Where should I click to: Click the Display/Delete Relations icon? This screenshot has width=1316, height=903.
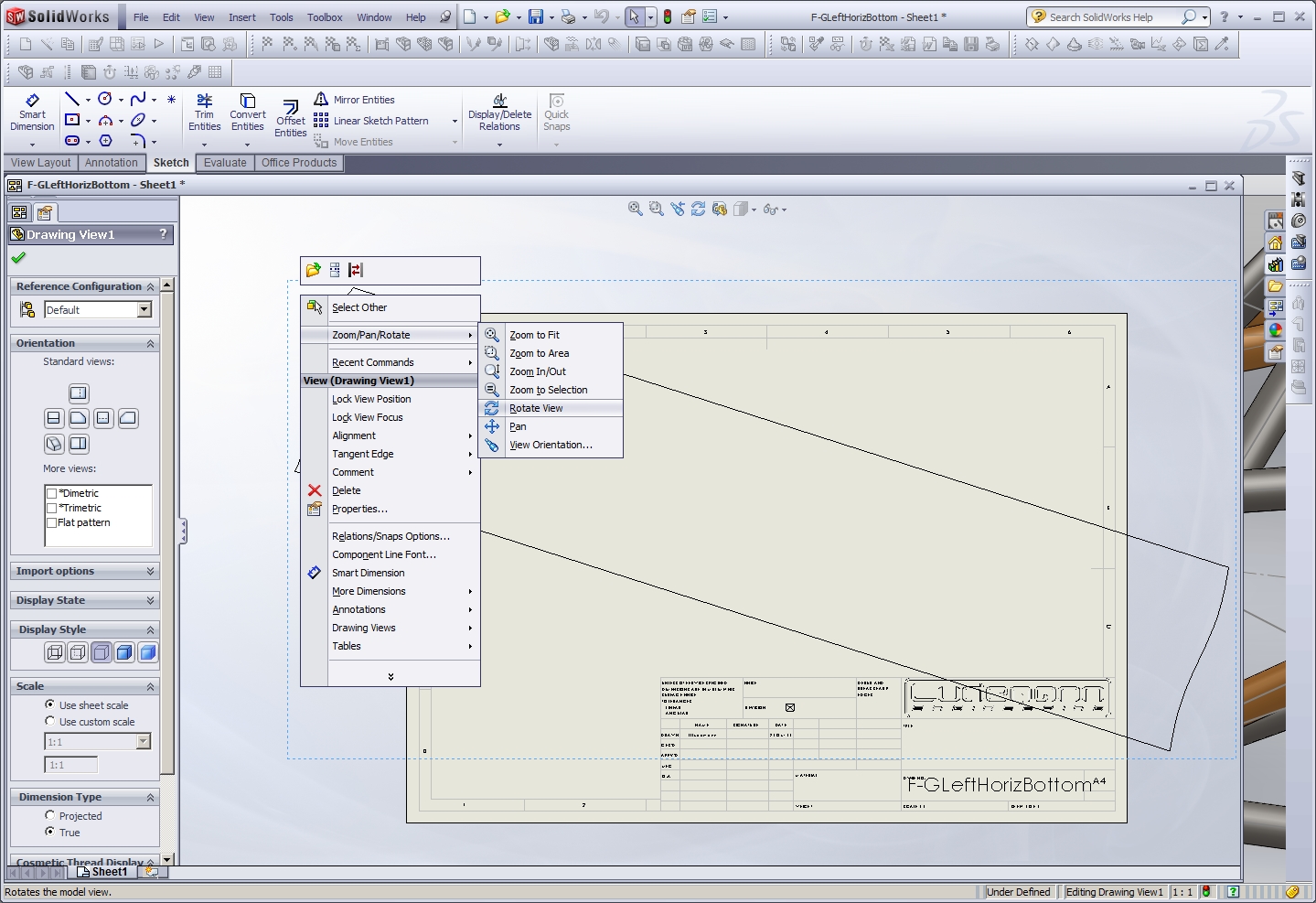[499, 112]
